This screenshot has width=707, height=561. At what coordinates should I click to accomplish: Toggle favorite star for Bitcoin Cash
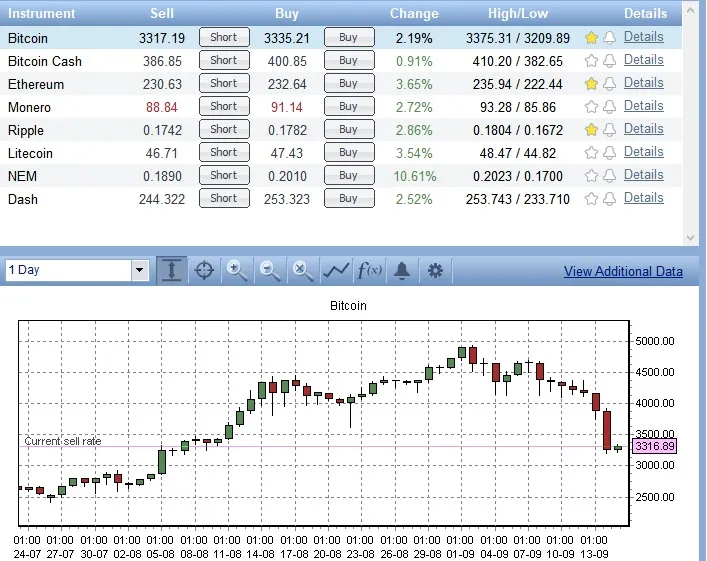pos(591,61)
